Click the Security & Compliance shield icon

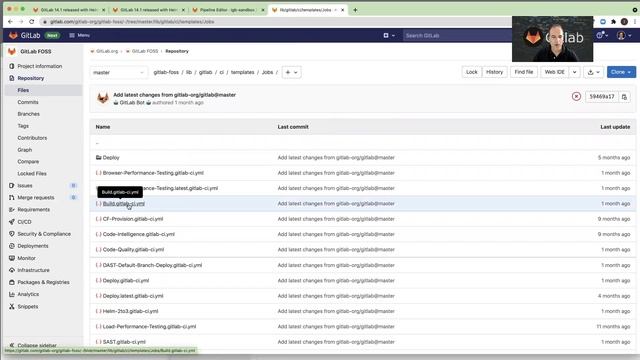pos(11,234)
